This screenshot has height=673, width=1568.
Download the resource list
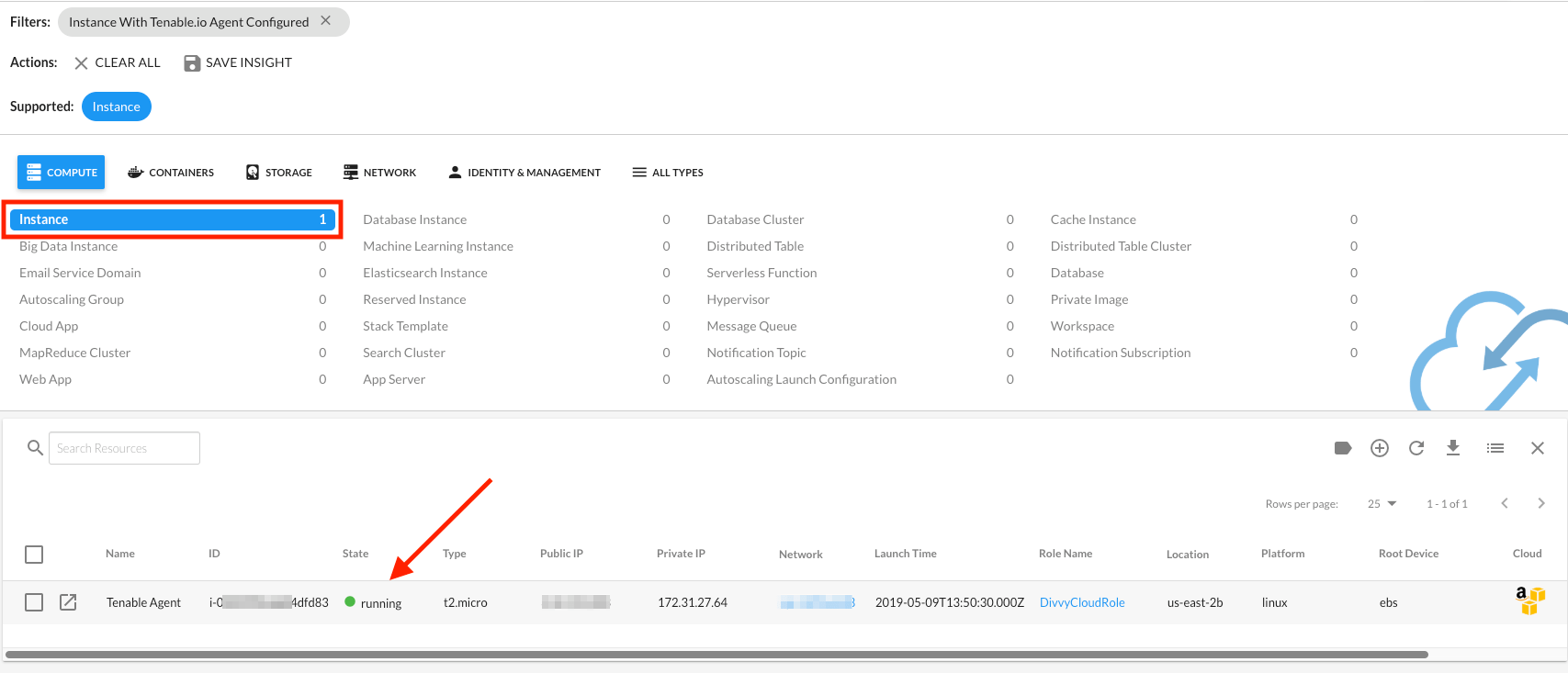coord(1453,447)
